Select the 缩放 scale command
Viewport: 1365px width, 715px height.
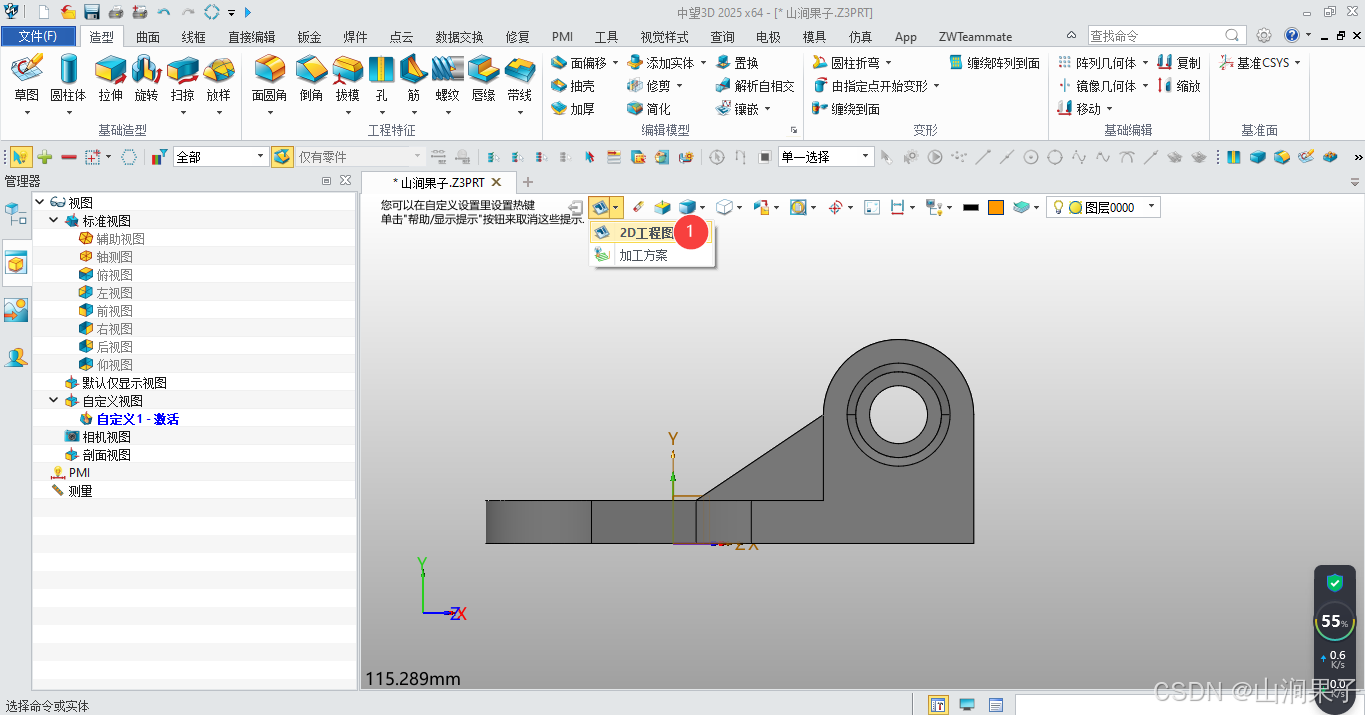coord(1178,86)
